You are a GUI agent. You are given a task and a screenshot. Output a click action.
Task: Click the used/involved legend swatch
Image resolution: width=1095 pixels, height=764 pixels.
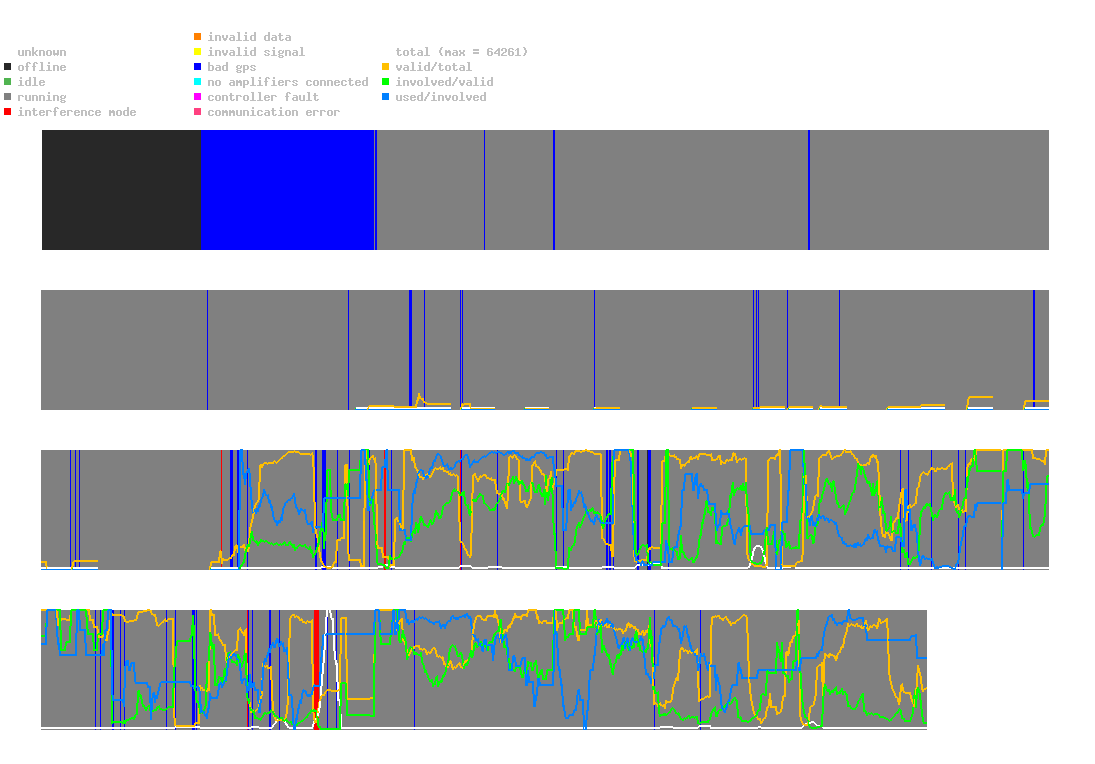click(x=385, y=97)
